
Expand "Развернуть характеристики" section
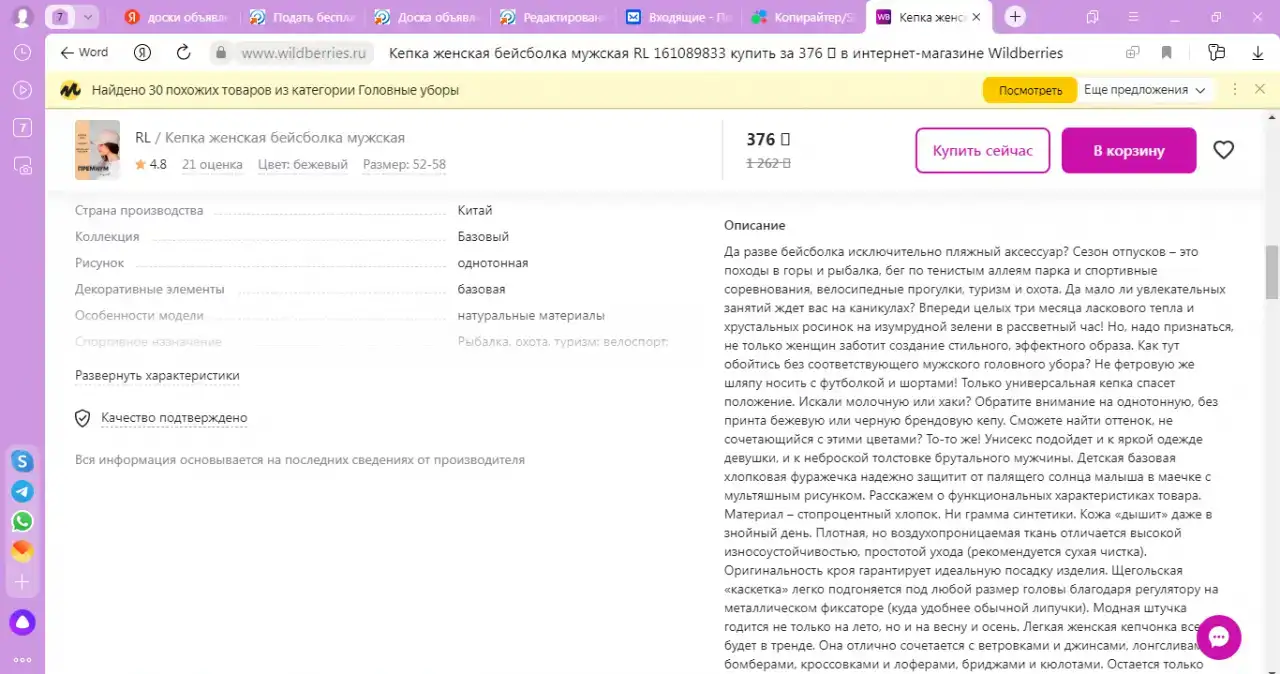pos(157,376)
